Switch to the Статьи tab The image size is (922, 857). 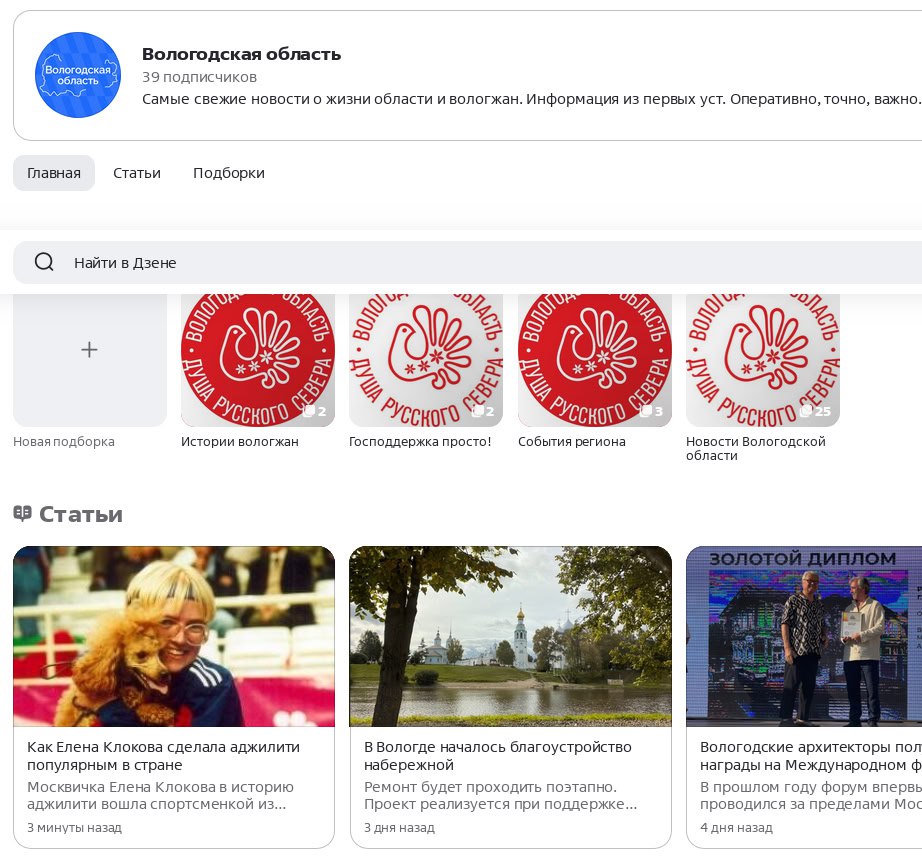136,173
